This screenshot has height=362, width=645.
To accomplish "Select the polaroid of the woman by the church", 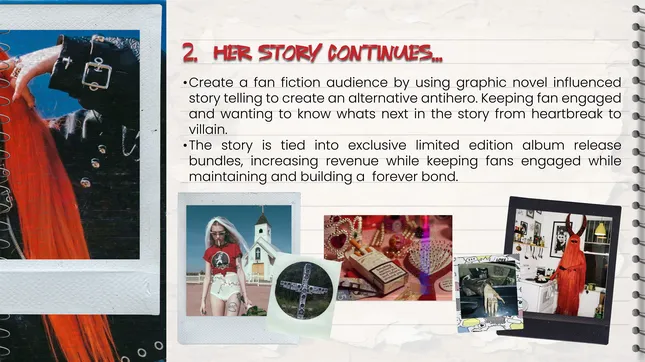I will point(239,267).
